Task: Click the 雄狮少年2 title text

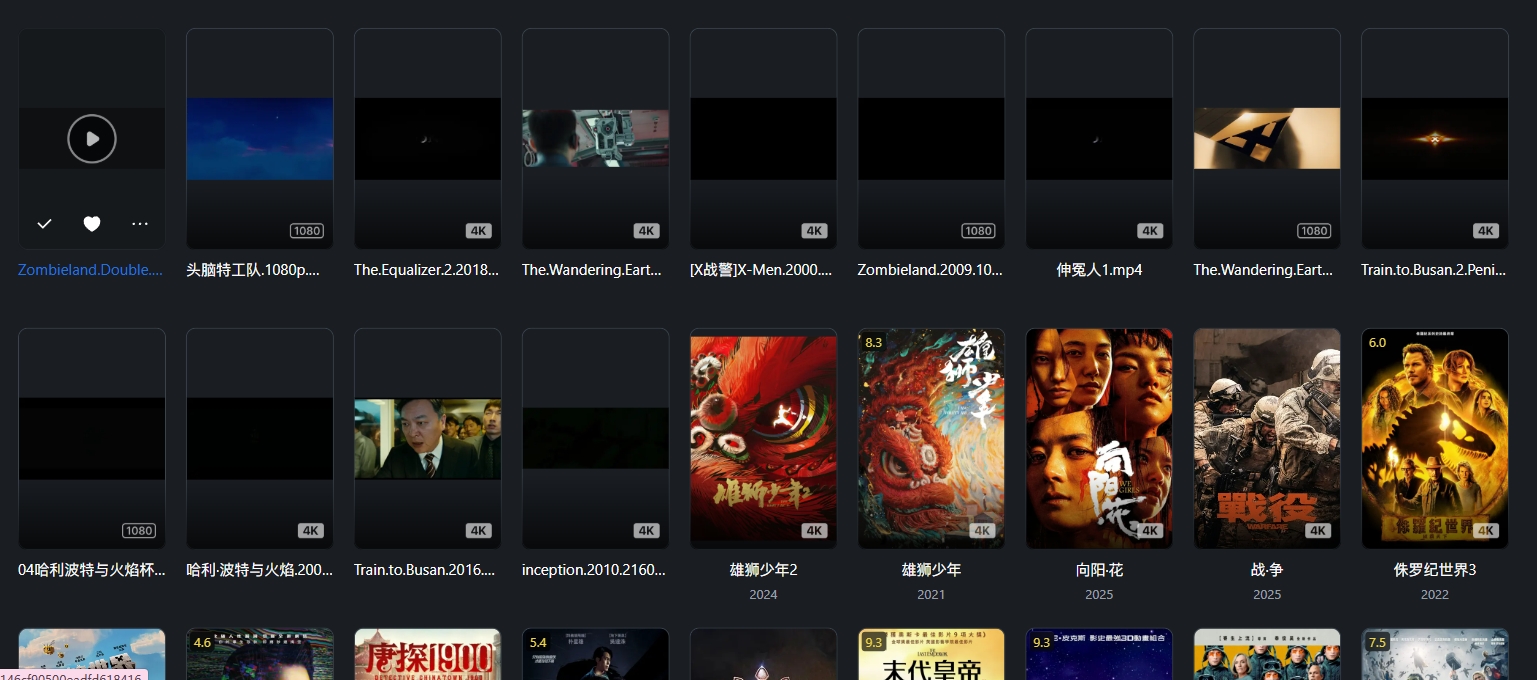Action: pos(764,570)
